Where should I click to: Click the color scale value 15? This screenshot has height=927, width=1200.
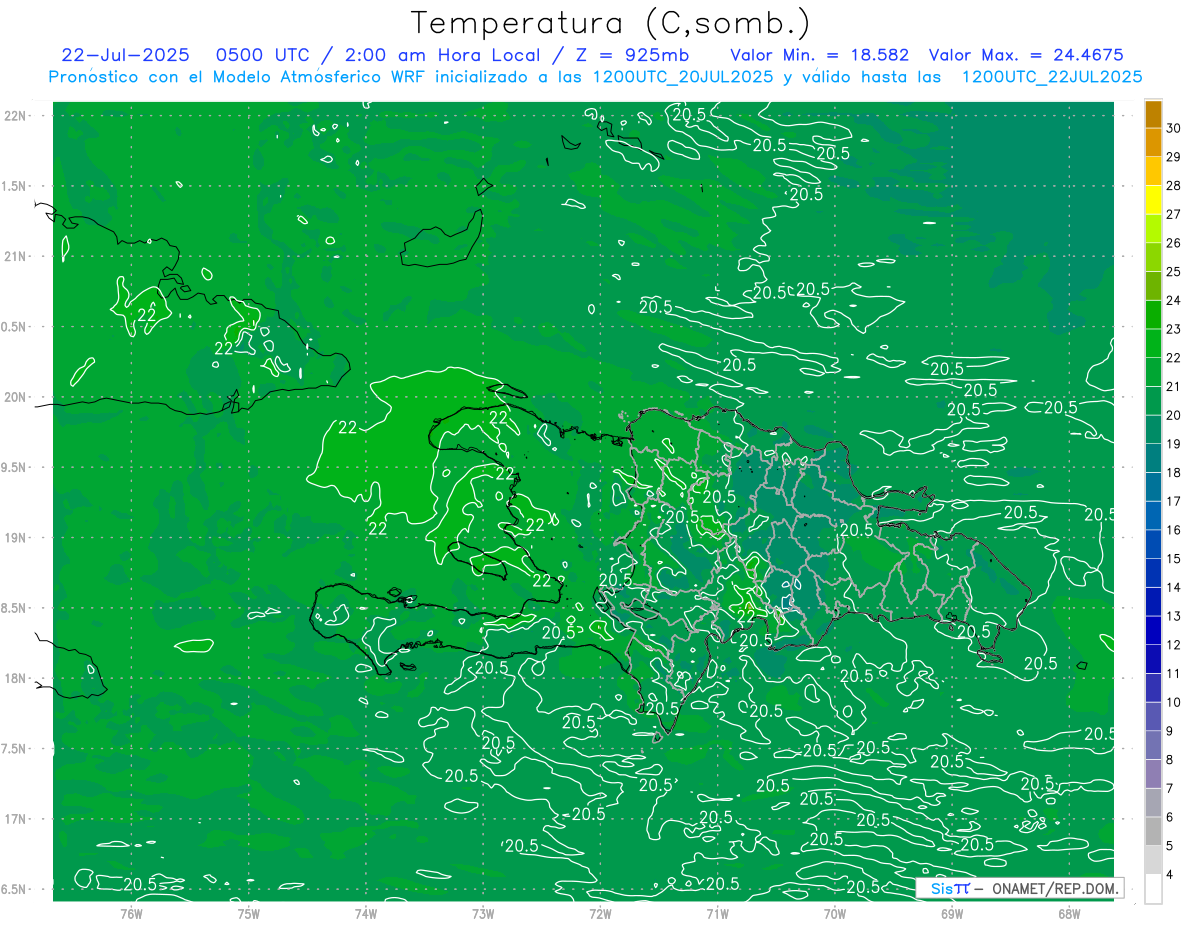tap(1174, 559)
